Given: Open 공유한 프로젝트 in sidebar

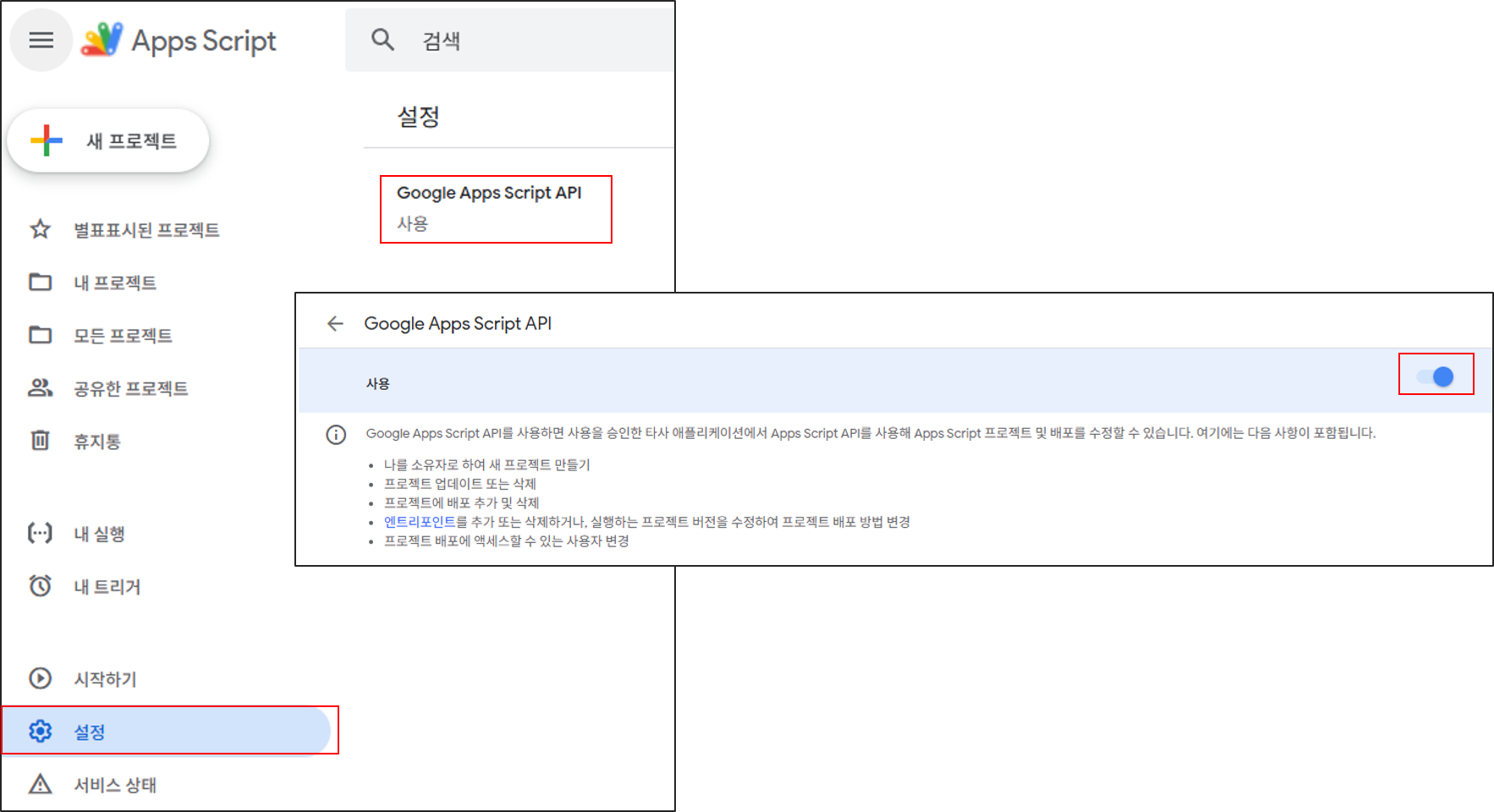Looking at the screenshot, I should coord(131,388).
